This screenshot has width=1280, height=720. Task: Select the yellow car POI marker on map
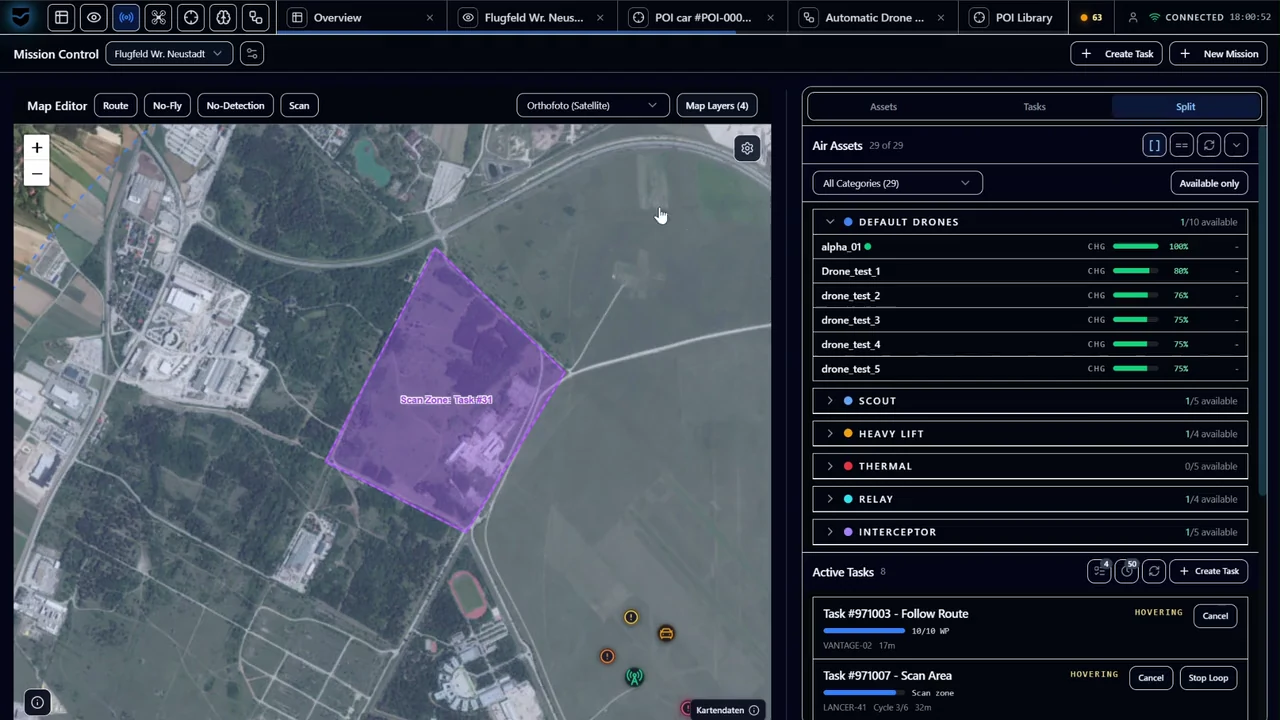(x=666, y=633)
